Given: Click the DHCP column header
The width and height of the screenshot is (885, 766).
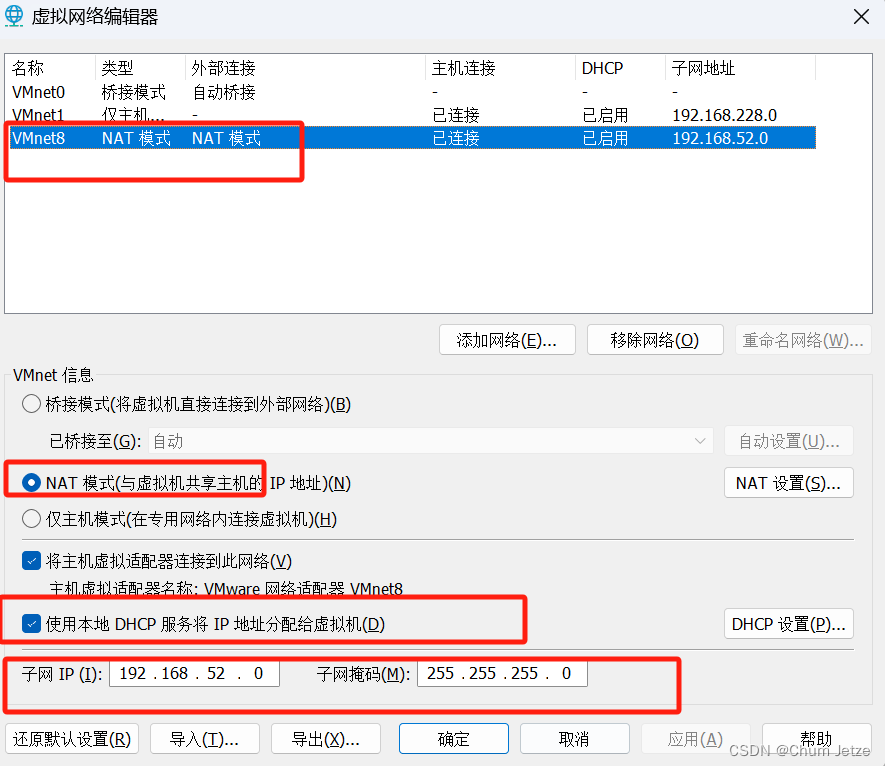Looking at the screenshot, I should coord(620,68).
